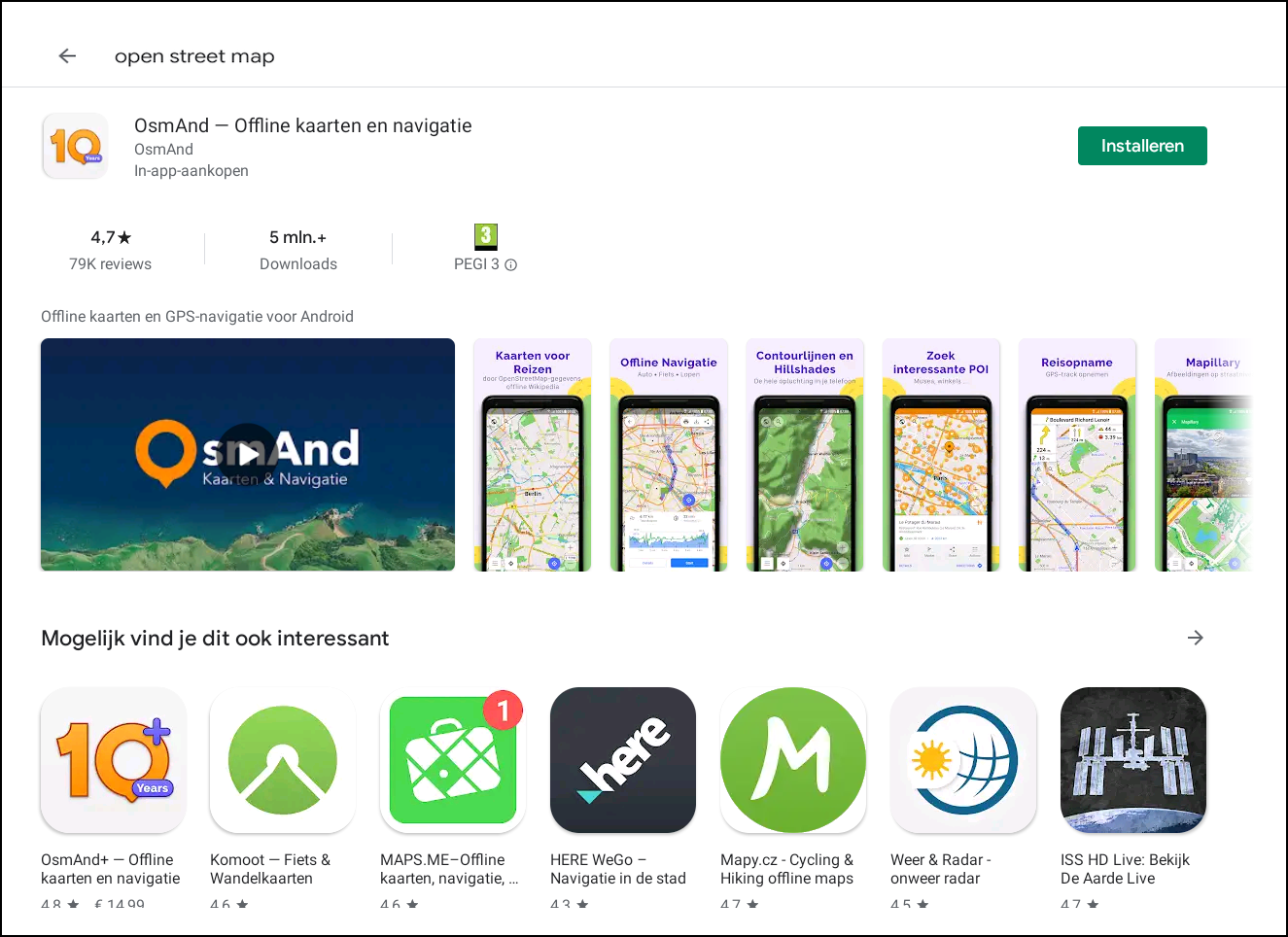Click 'Weer & Radar - onweer radar' title

click(x=941, y=869)
